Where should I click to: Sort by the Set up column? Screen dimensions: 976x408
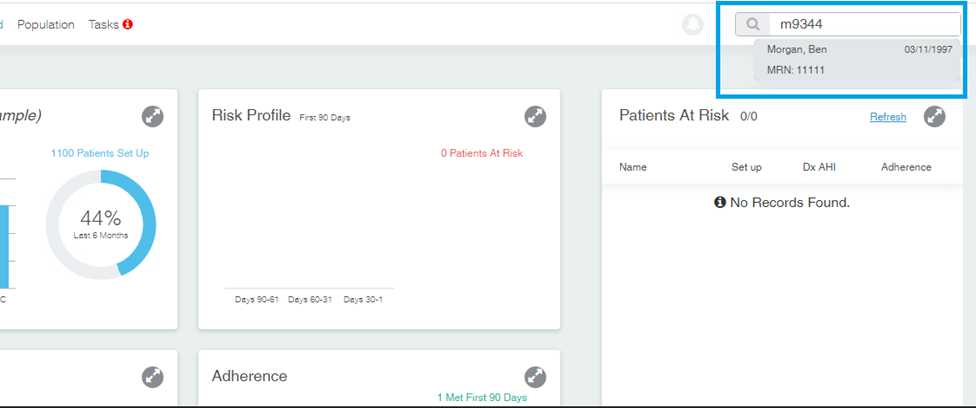(x=746, y=167)
